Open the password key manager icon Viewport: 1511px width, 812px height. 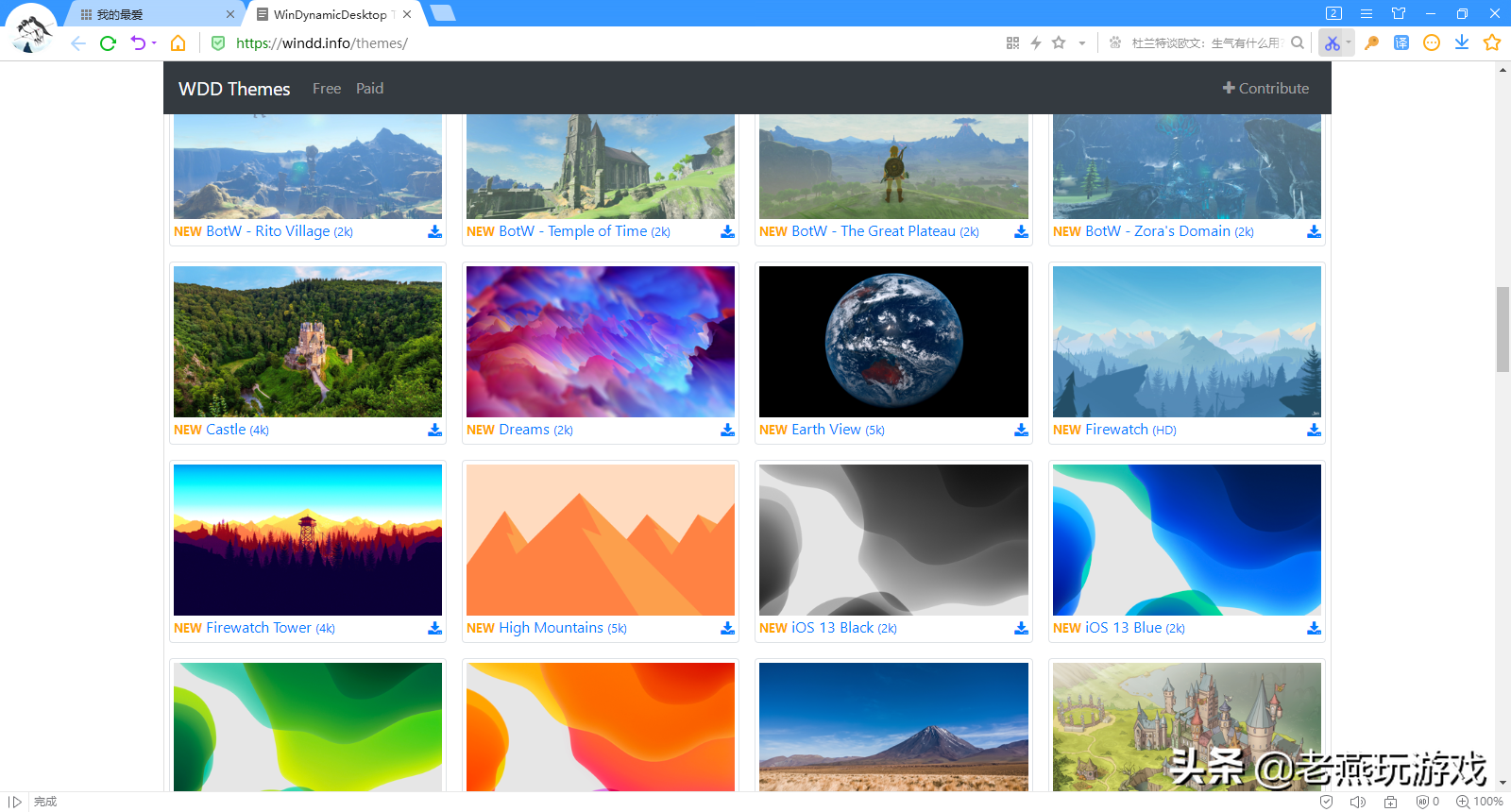coord(1371,43)
